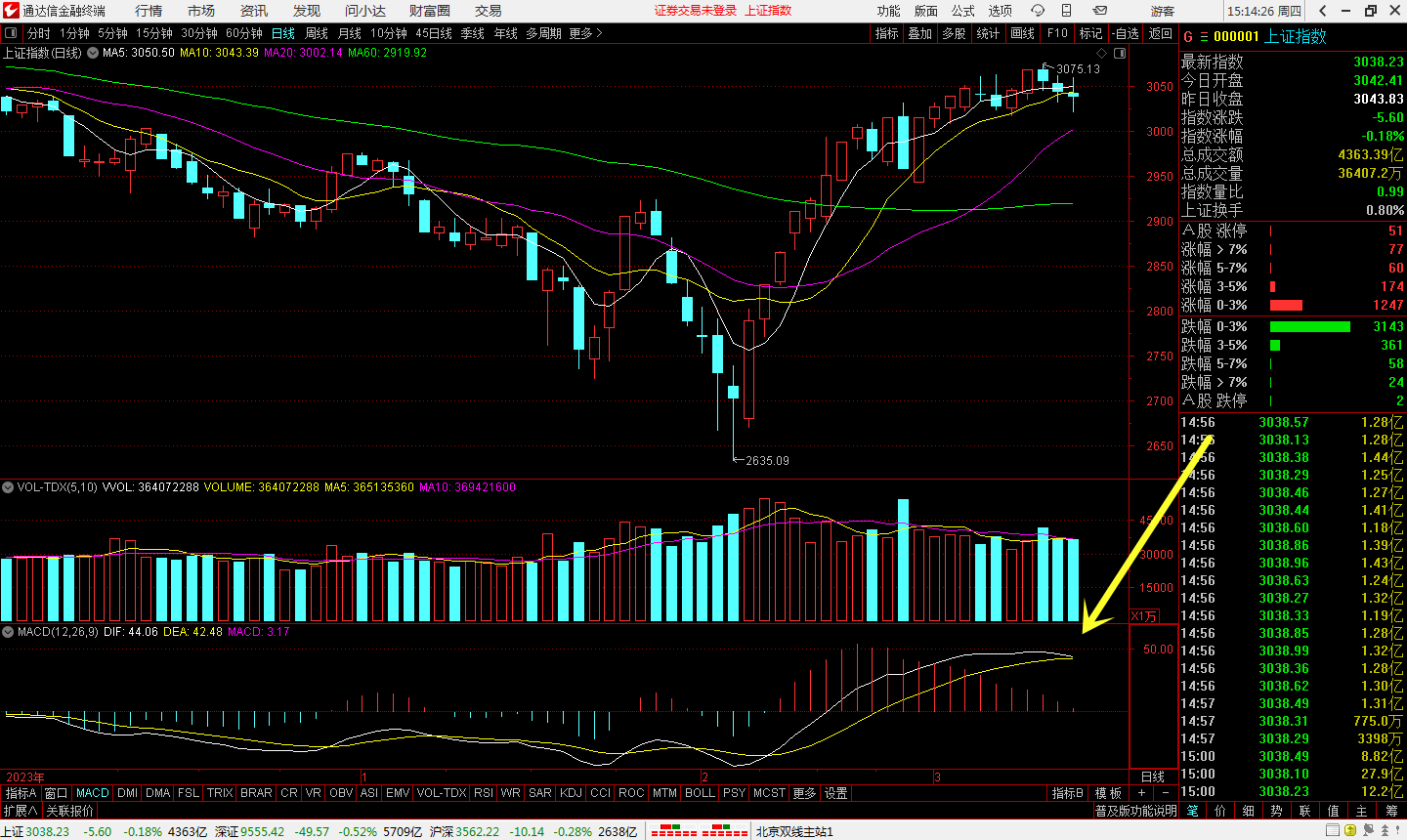This screenshot has height=840, width=1407.
Task: Click the plus zoom-in button near 模板
Action: (1141, 793)
